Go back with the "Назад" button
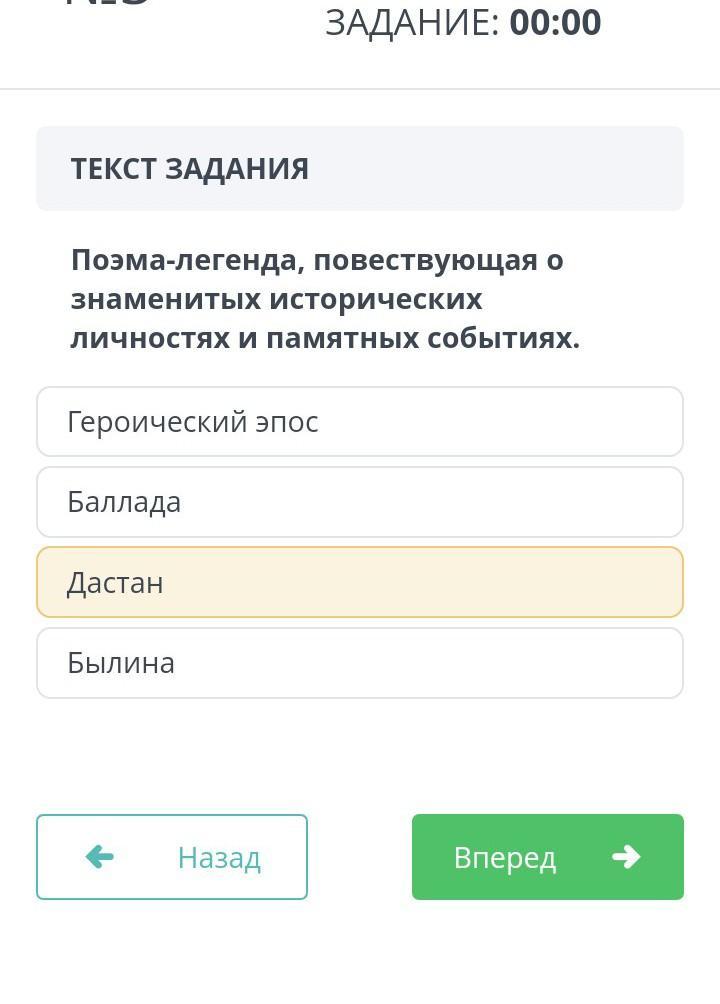 pos(172,857)
